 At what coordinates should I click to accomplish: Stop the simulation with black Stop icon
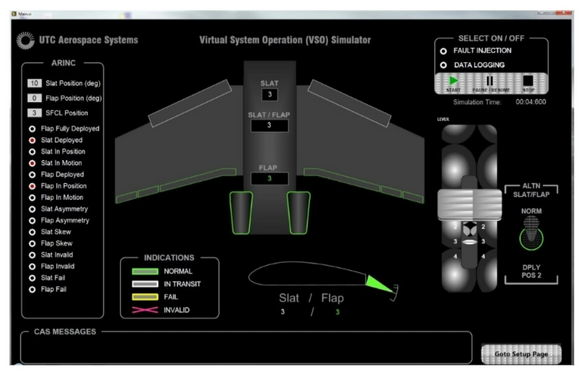[528, 80]
